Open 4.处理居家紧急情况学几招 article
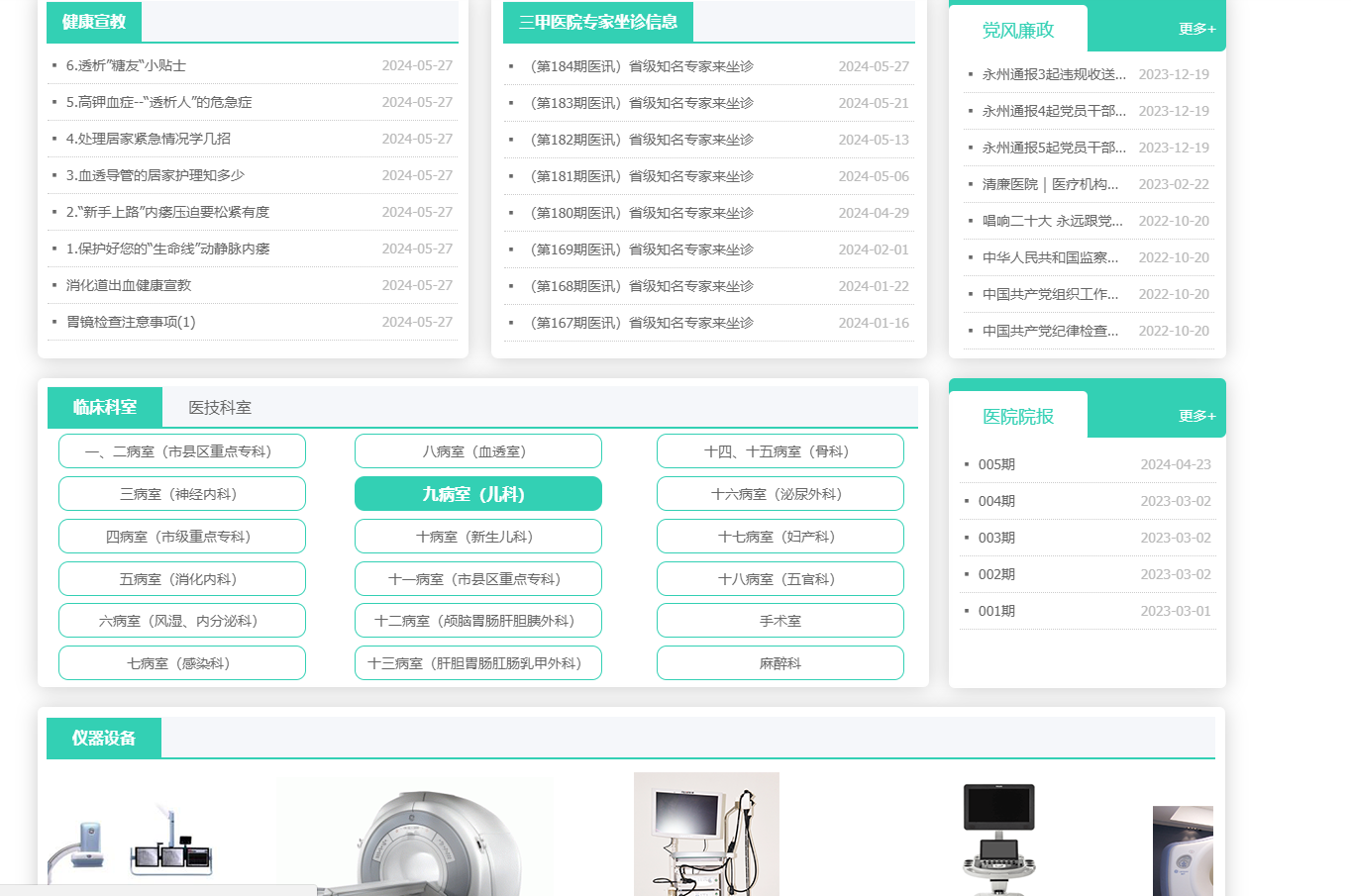1351x896 pixels. point(149,140)
